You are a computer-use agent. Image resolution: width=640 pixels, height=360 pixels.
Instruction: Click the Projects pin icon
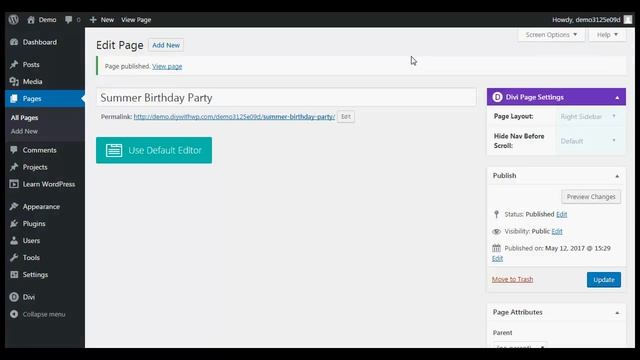click(x=14, y=167)
